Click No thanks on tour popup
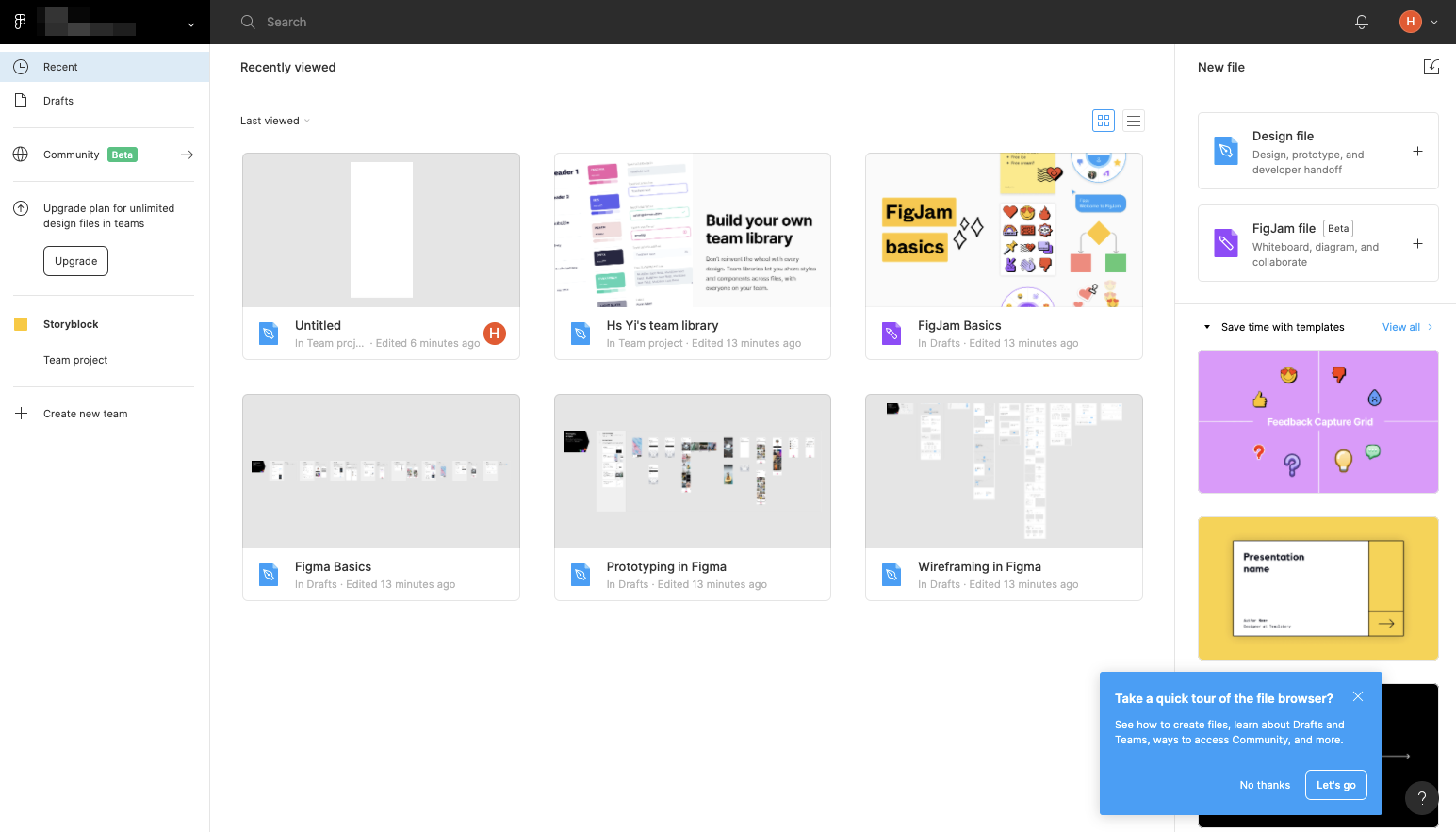The height and width of the screenshot is (832, 1456). (x=1265, y=785)
